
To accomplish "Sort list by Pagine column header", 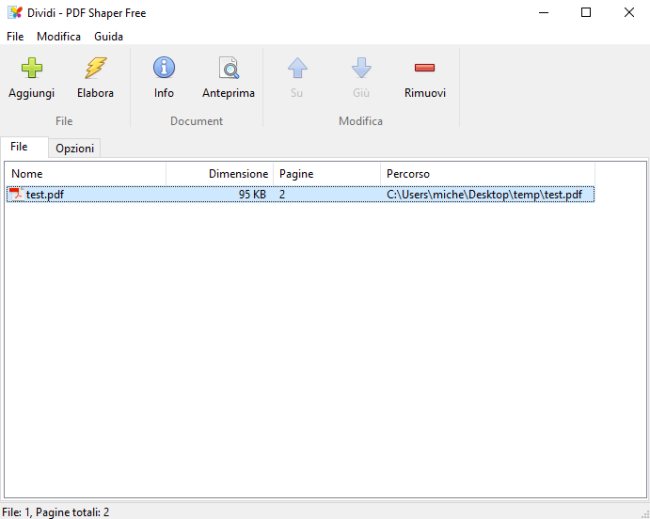I will pos(327,174).
